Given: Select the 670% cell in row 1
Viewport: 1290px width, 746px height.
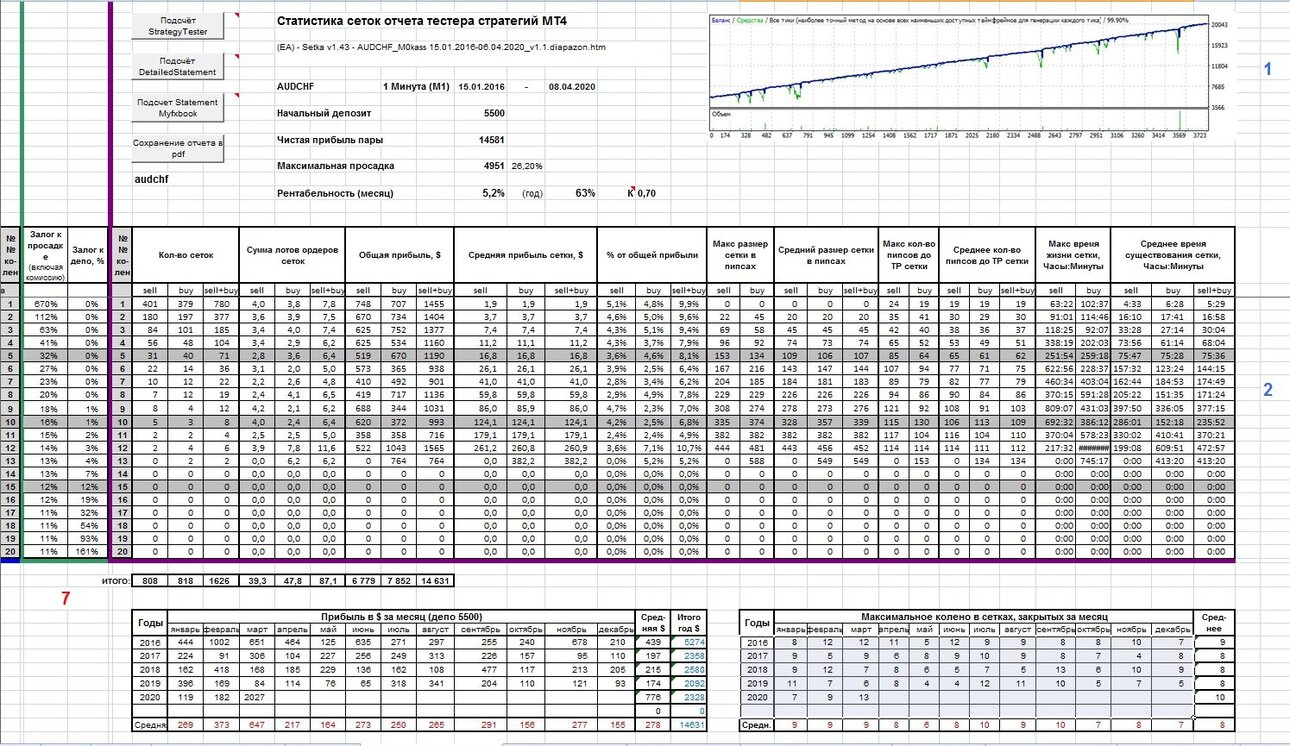Looking at the screenshot, I should (x=47, y=303).
